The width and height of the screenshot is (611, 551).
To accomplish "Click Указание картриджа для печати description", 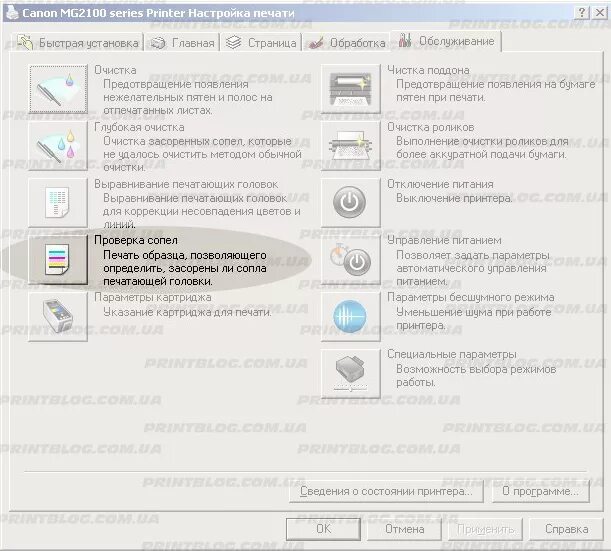I will pyautogui.click(x=187, y=312).
